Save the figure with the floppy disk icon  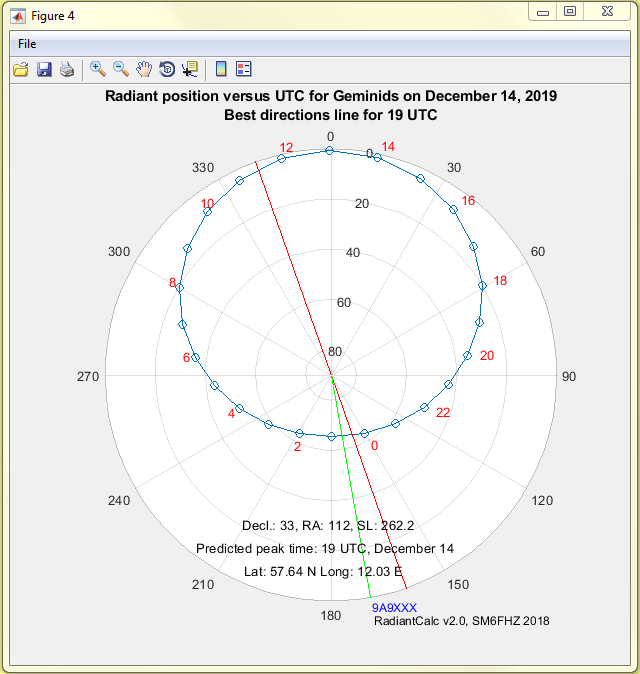point(44,69)
